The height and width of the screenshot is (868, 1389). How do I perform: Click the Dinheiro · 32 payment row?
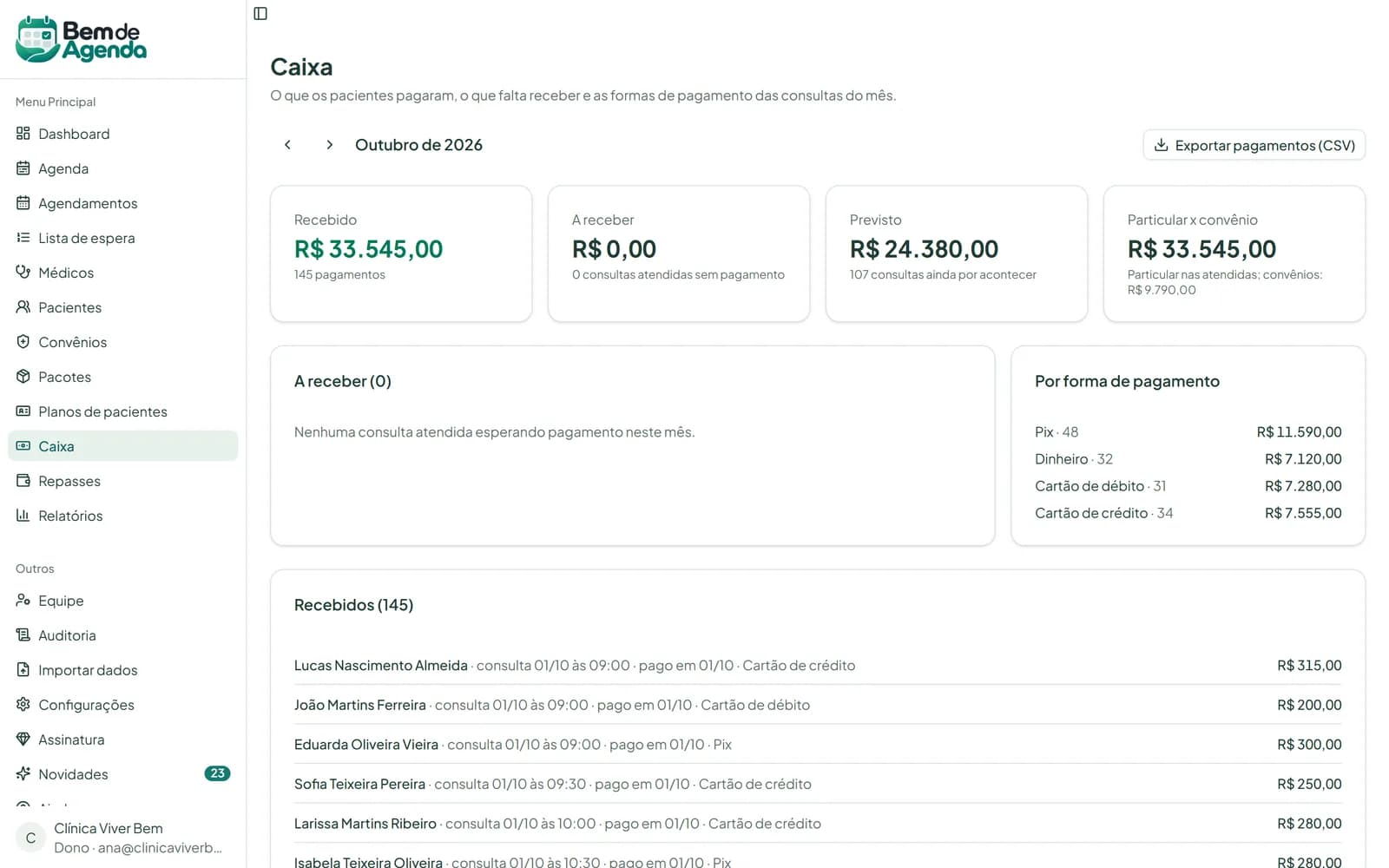[1188, 459]
